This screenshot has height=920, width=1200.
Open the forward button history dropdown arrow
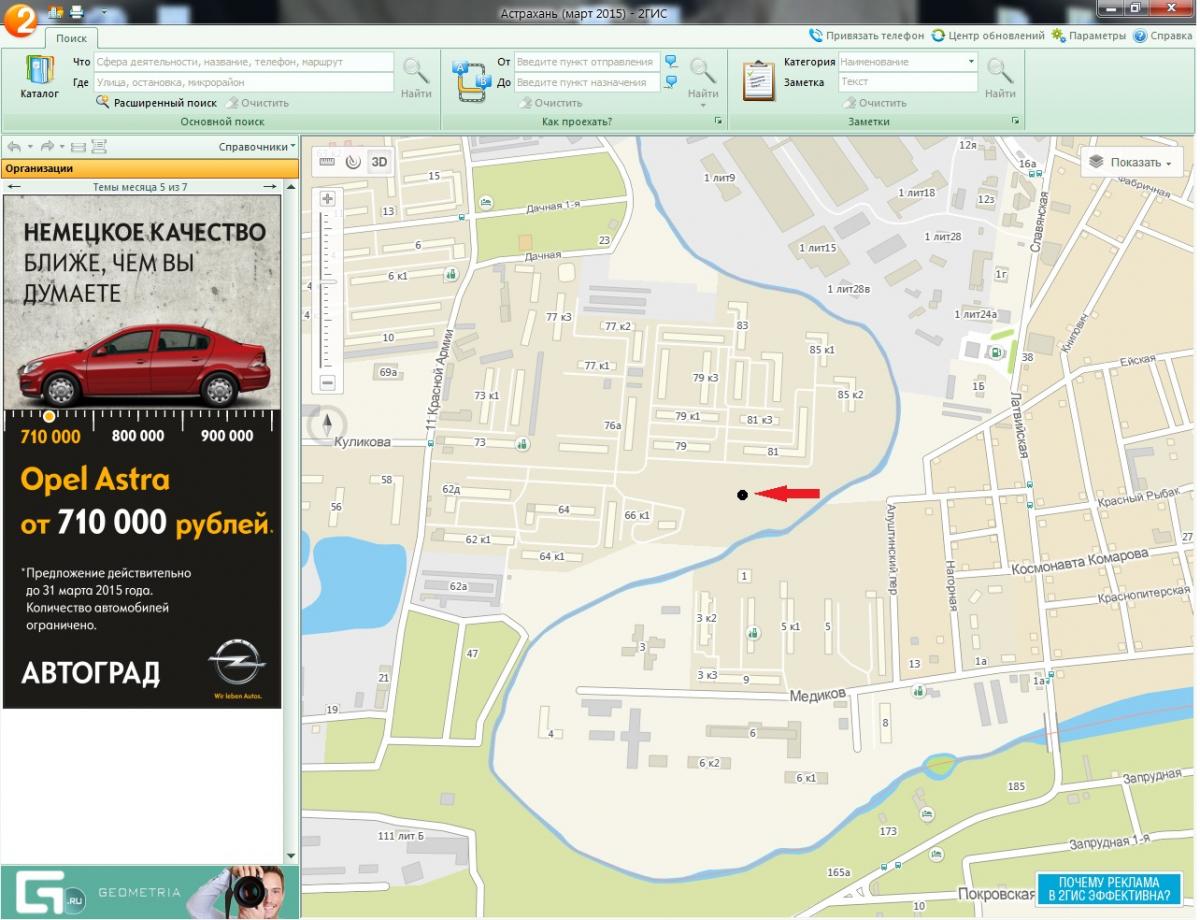tap(63, 146)
